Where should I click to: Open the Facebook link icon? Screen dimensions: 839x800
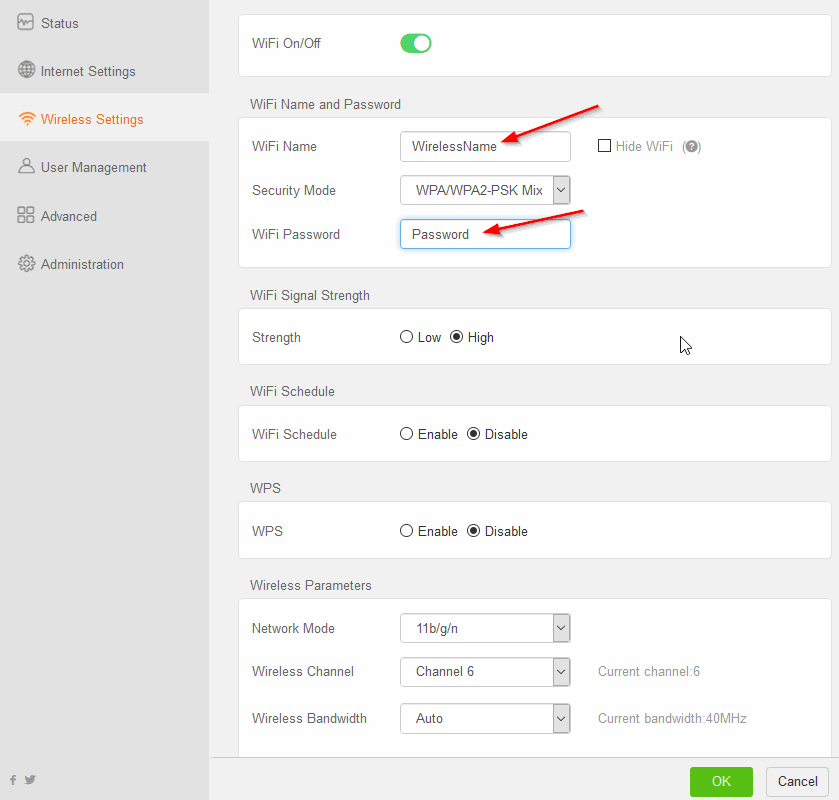13,780
